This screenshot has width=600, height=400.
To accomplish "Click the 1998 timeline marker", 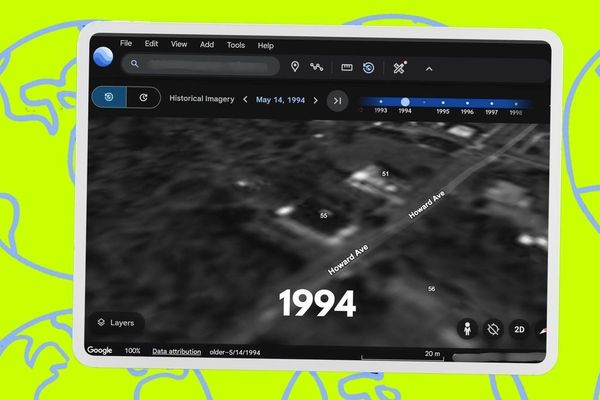I will pyautogui.click(x=516, y=104).
